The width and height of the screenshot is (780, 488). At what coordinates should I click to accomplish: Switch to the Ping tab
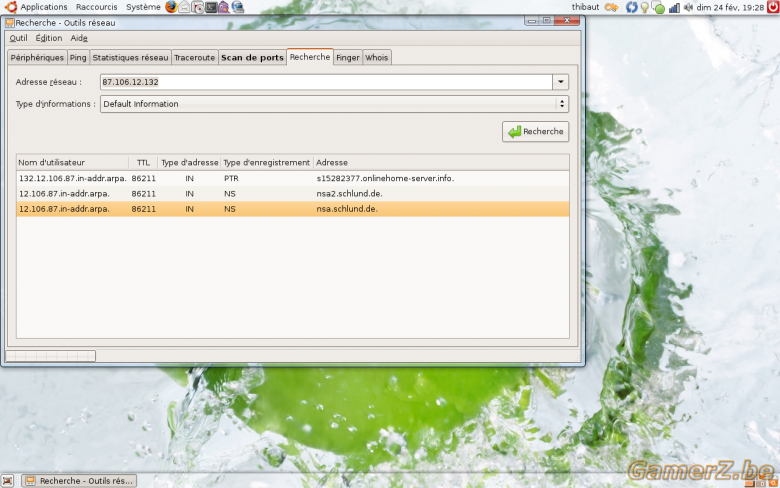(78, 58)
